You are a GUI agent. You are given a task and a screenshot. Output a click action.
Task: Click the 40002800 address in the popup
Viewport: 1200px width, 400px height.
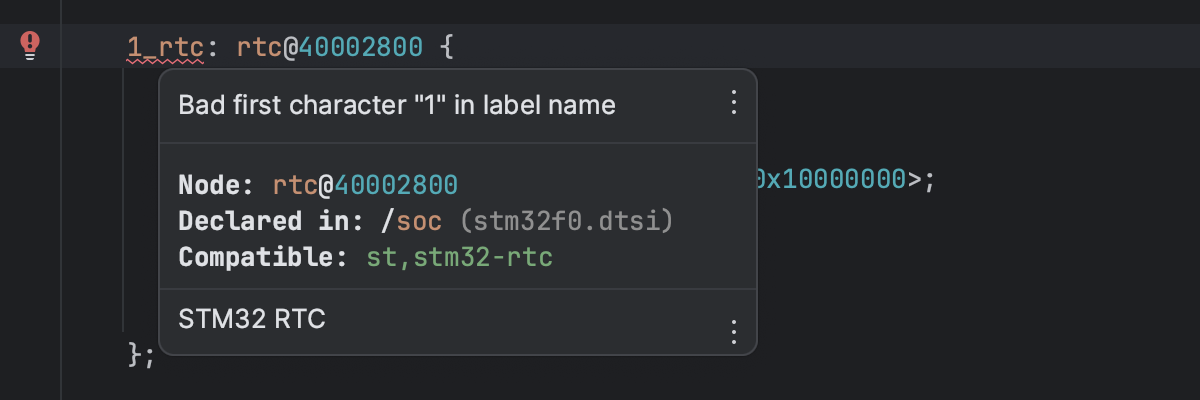[x=396, y=185]
